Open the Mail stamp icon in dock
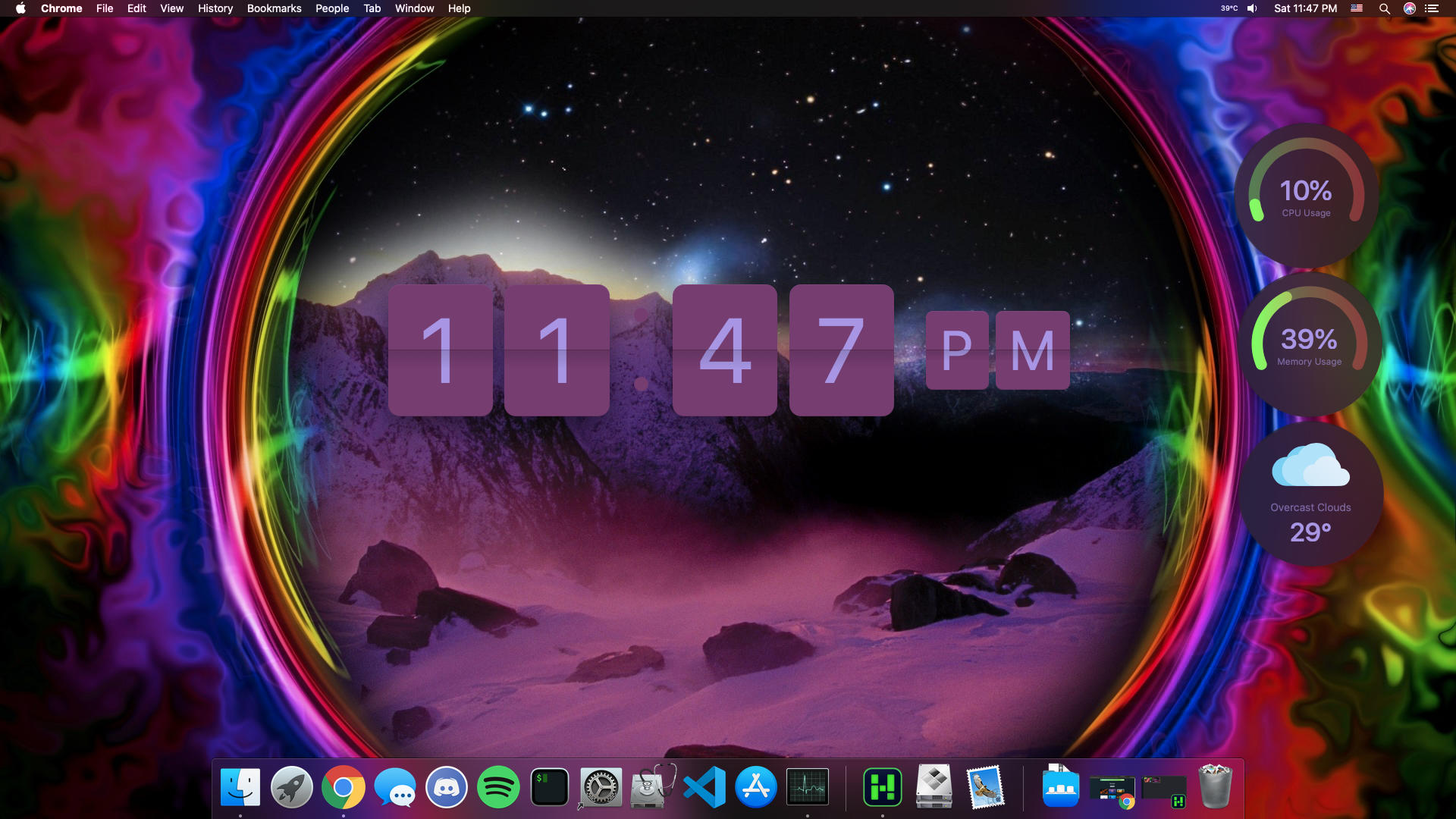This screenshot has height=819, width=1456. 986,787
